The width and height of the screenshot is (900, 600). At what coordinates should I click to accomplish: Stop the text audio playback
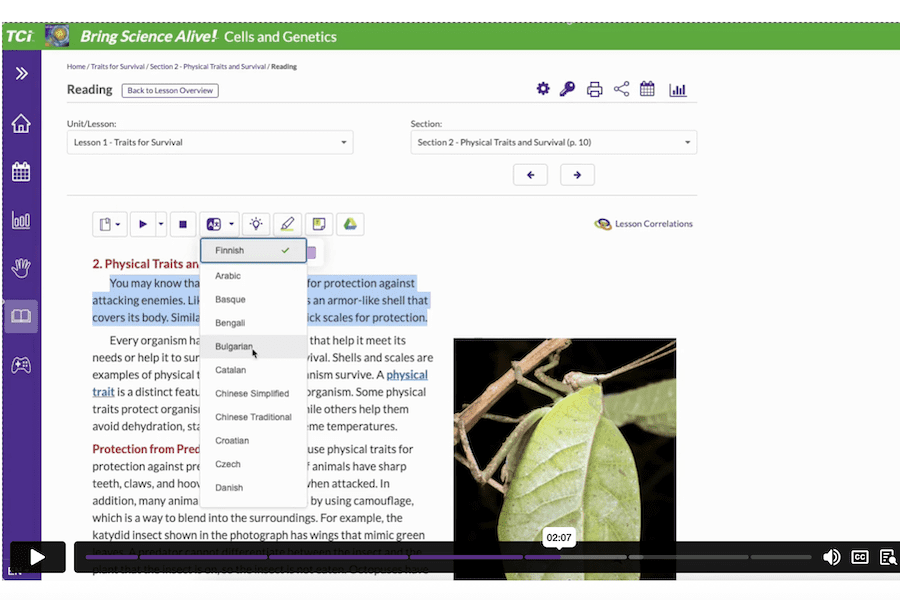click(183, 224)
